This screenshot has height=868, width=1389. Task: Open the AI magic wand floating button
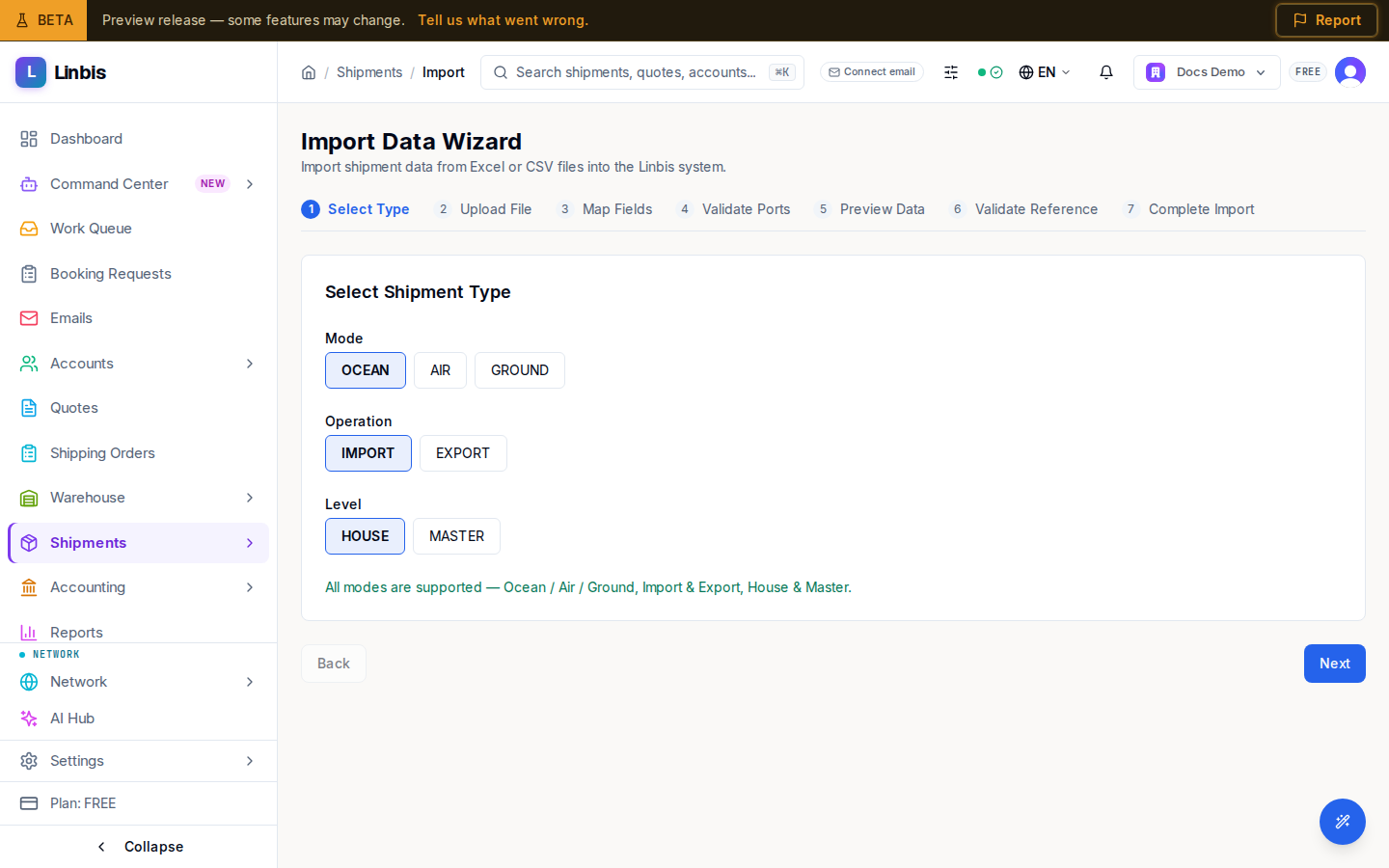point(1343,822)
